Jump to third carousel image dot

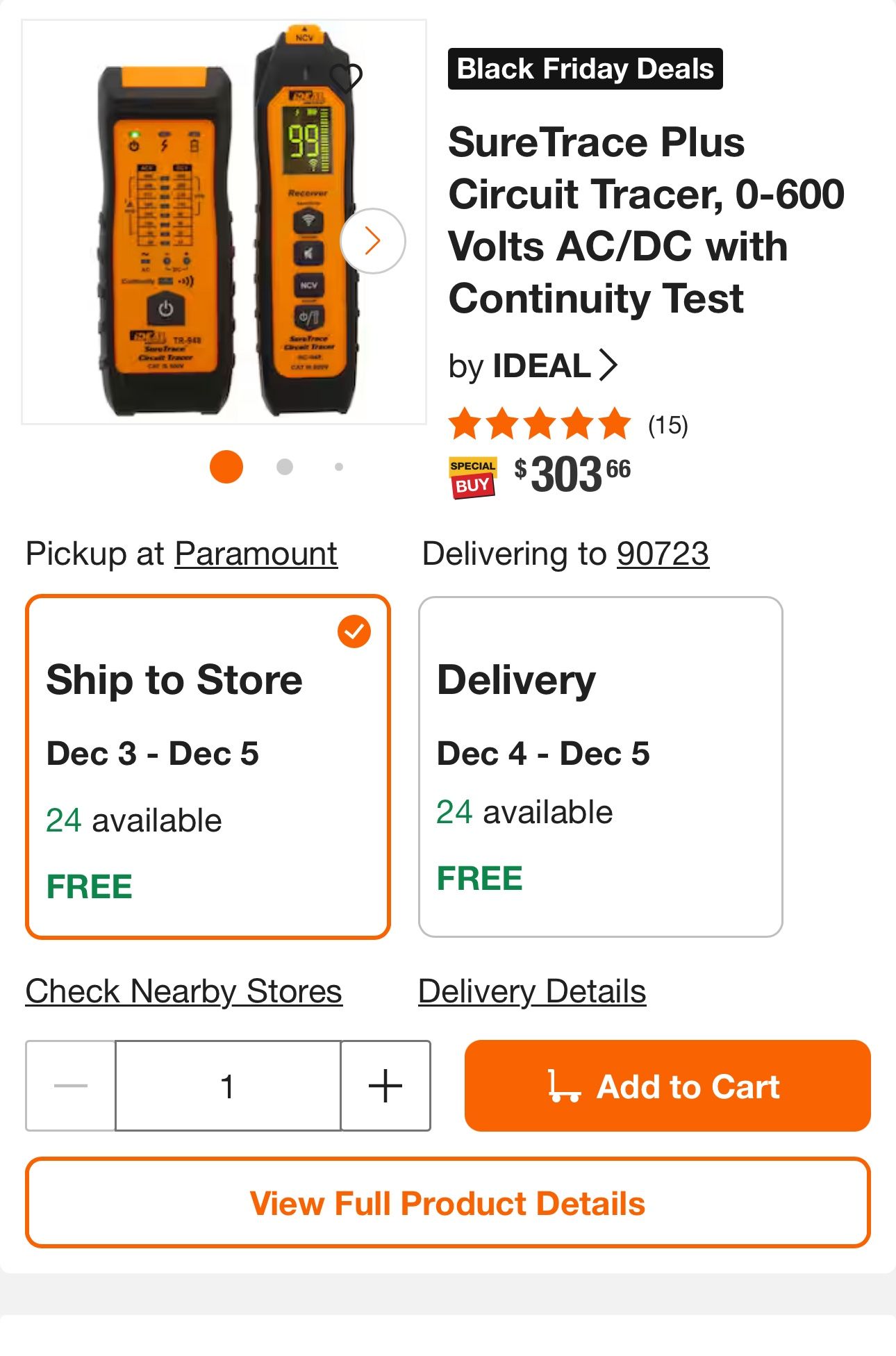tap(339, 467)
